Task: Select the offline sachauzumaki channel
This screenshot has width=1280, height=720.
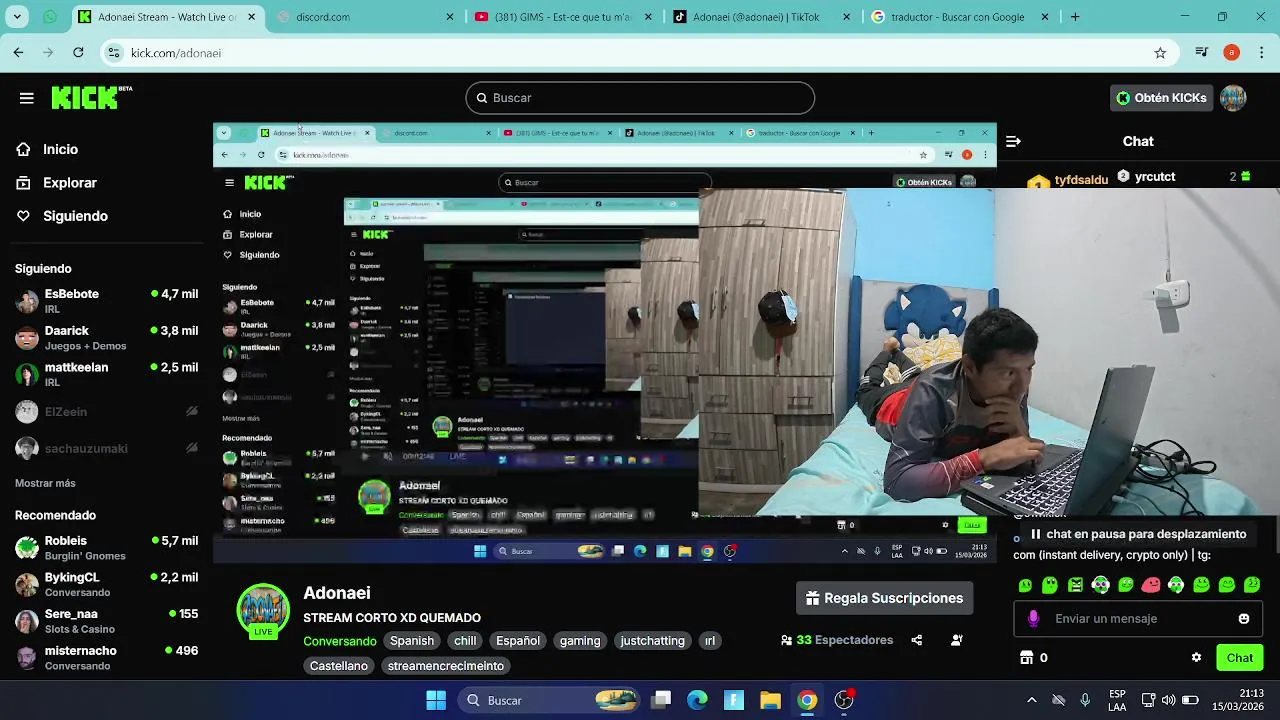Action: click(x=106, y=448)
